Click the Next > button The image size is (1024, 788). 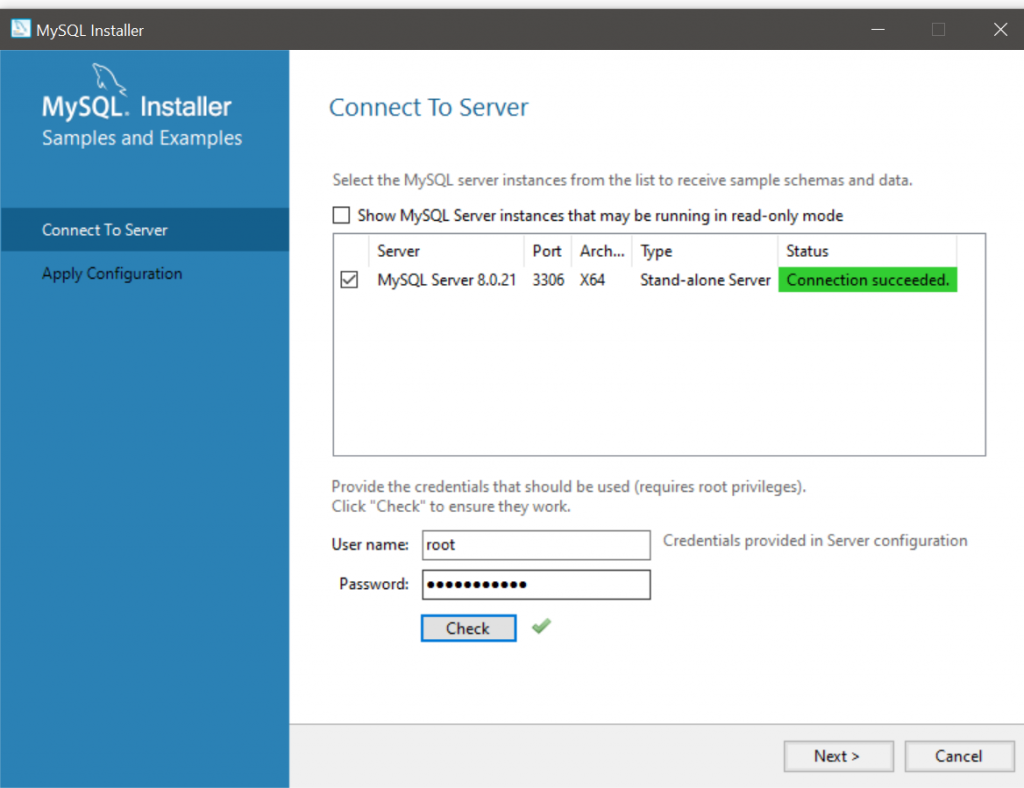click(x=839, y=756)
